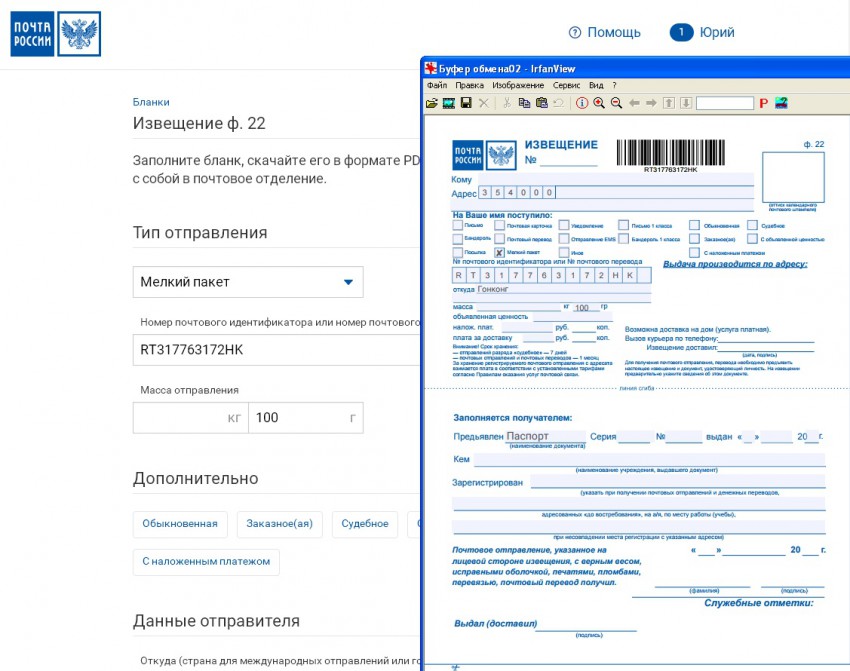Click the Помощь help link
Viewport: 850px width, 671px height.
point(604,32)
